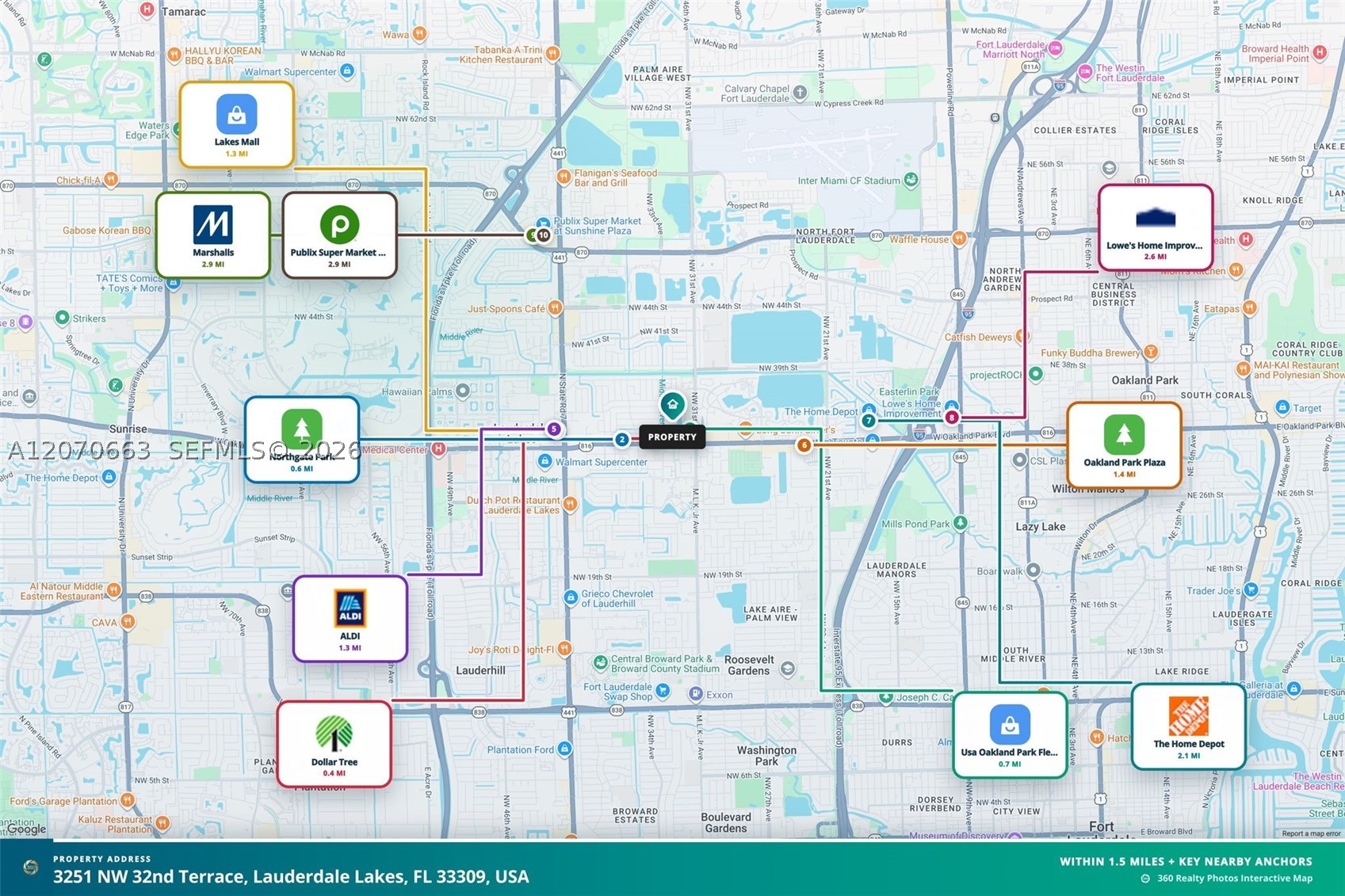Click the Walmart Supercenter pin near Tamarac
Viewport: 1345px width, 896px height.
coord(346,71)
